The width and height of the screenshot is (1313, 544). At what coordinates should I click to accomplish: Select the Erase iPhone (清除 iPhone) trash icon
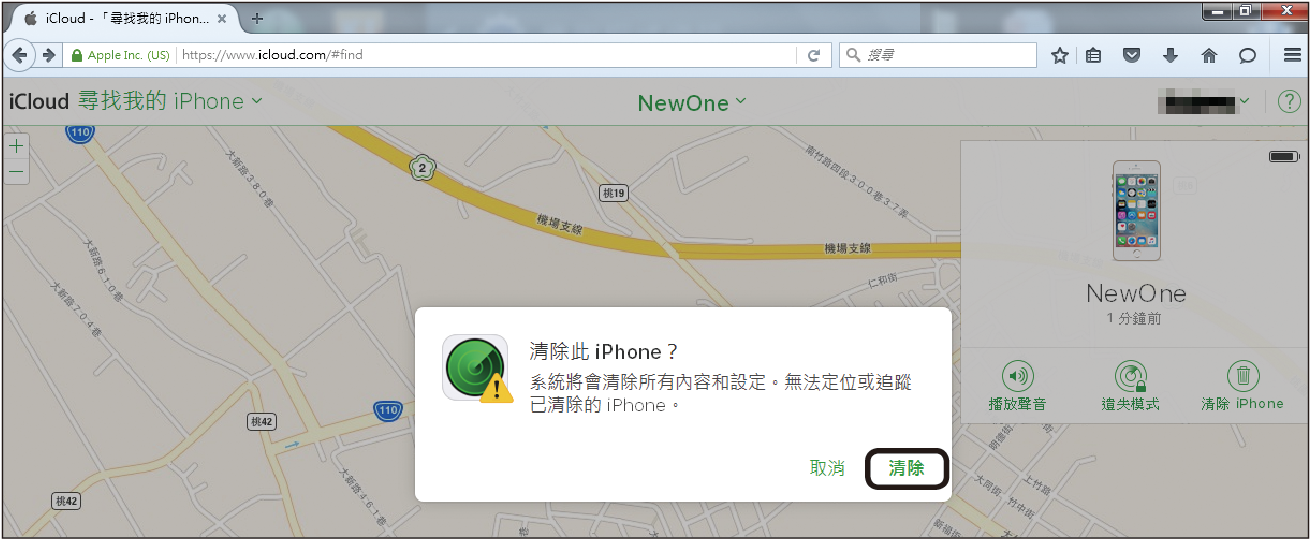coord(1242,376)
